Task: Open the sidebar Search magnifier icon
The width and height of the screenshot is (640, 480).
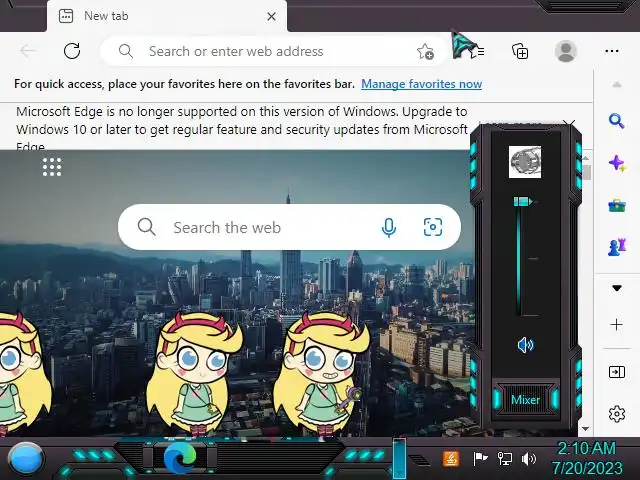Action: pyautogui.click(x=617, y=121)
